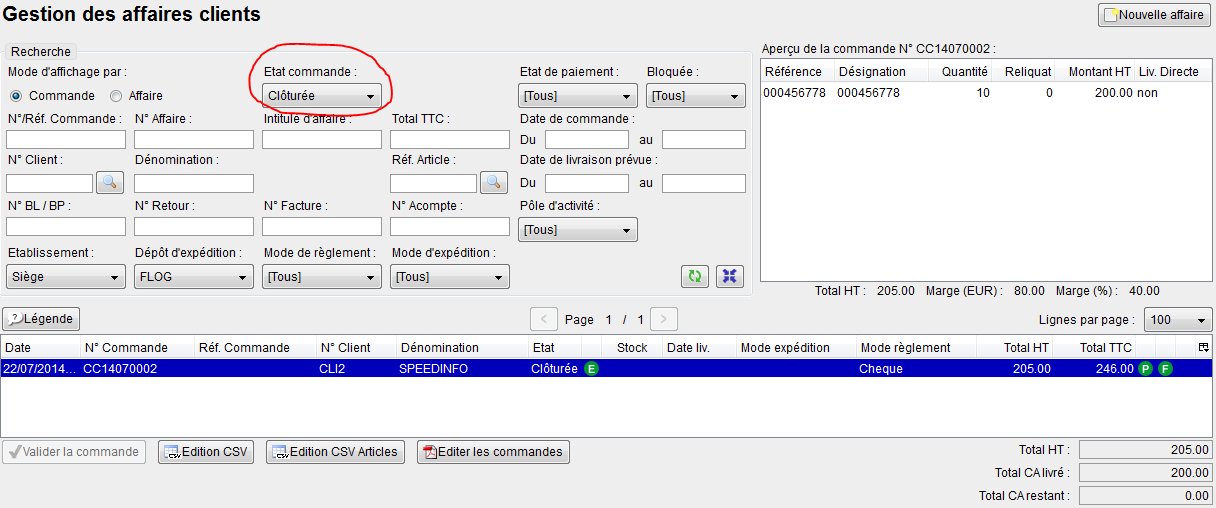The image size is (1216, 508).
Task: Click the N° Client search magnifier icon
Action: [x=110, y=182]
